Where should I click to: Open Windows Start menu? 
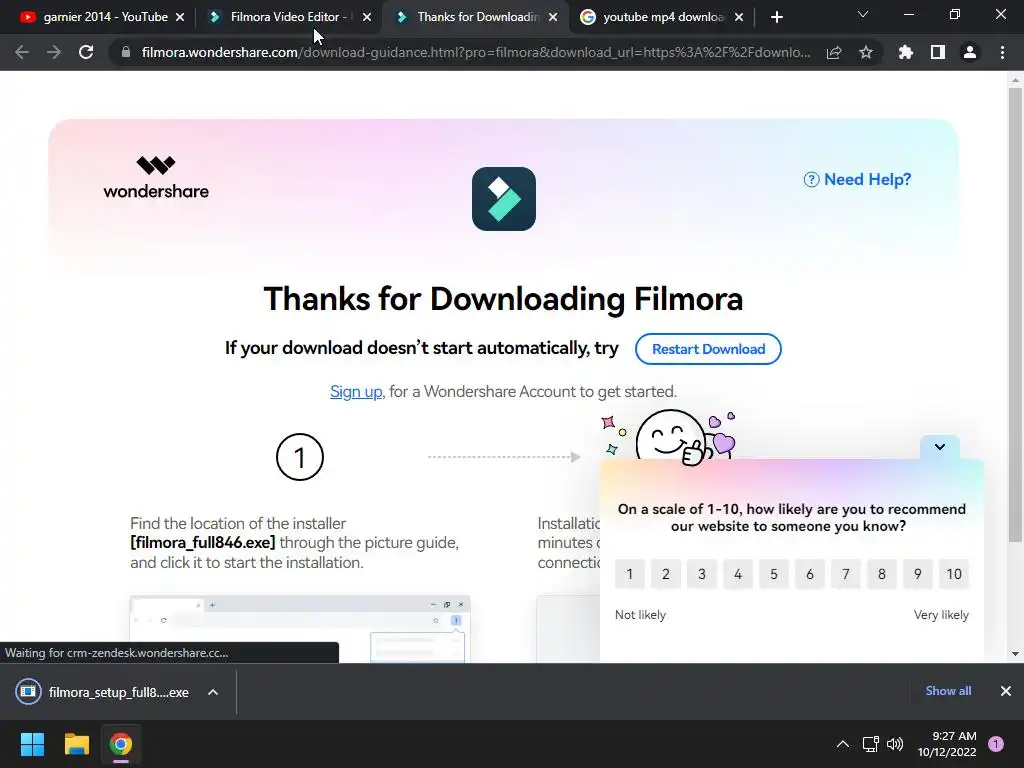coord(32,744)
